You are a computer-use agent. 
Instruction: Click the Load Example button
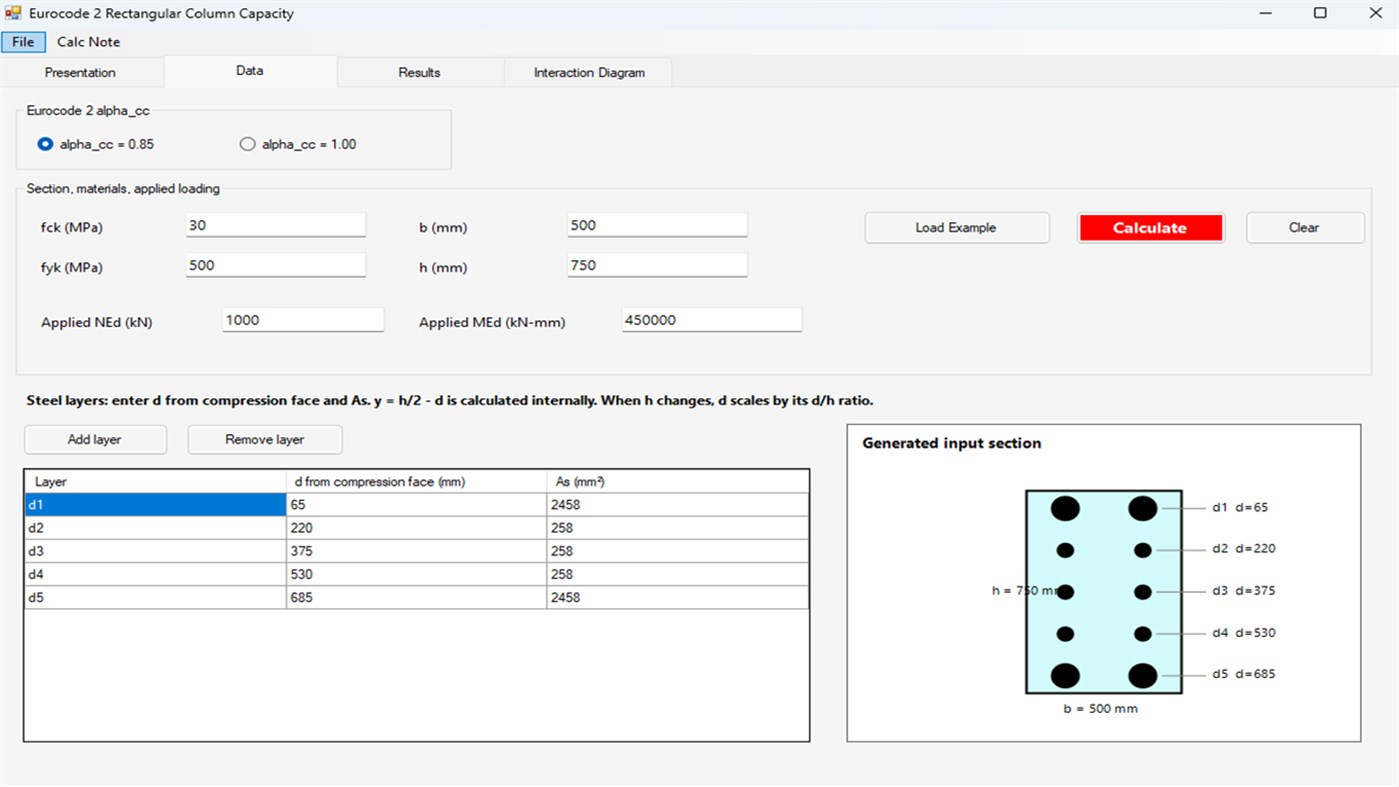956,227
